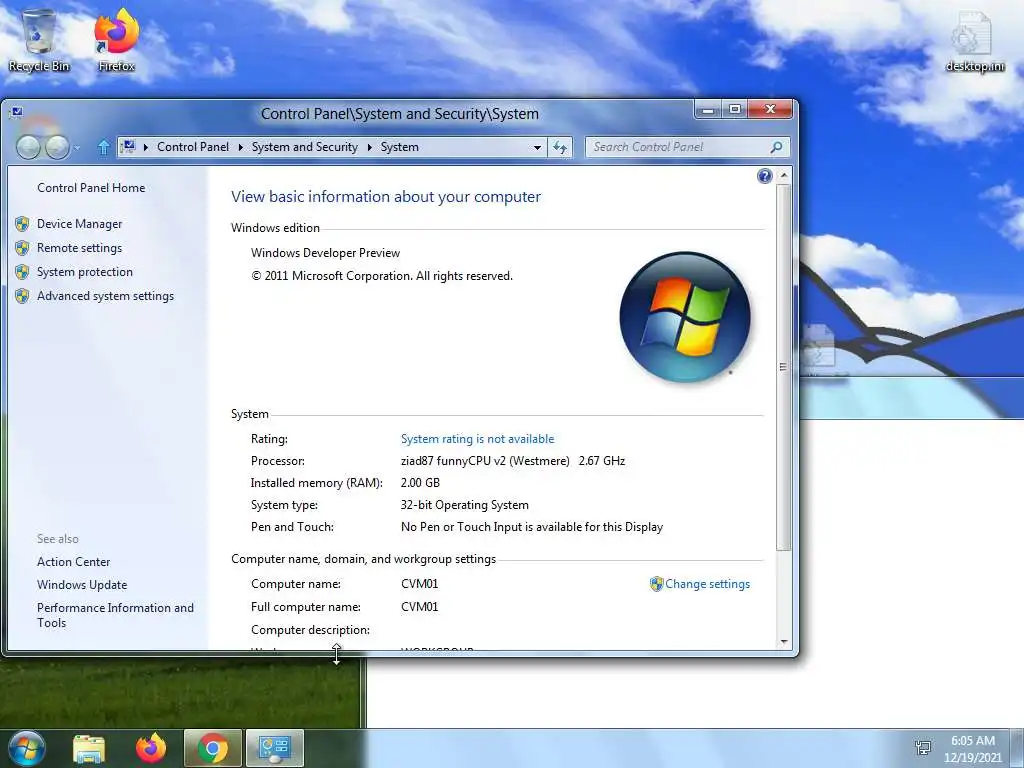Viewport: 1024px width, 768px height.
Task: Click CVM01 next to Full computer name
Action: (419, 607)
